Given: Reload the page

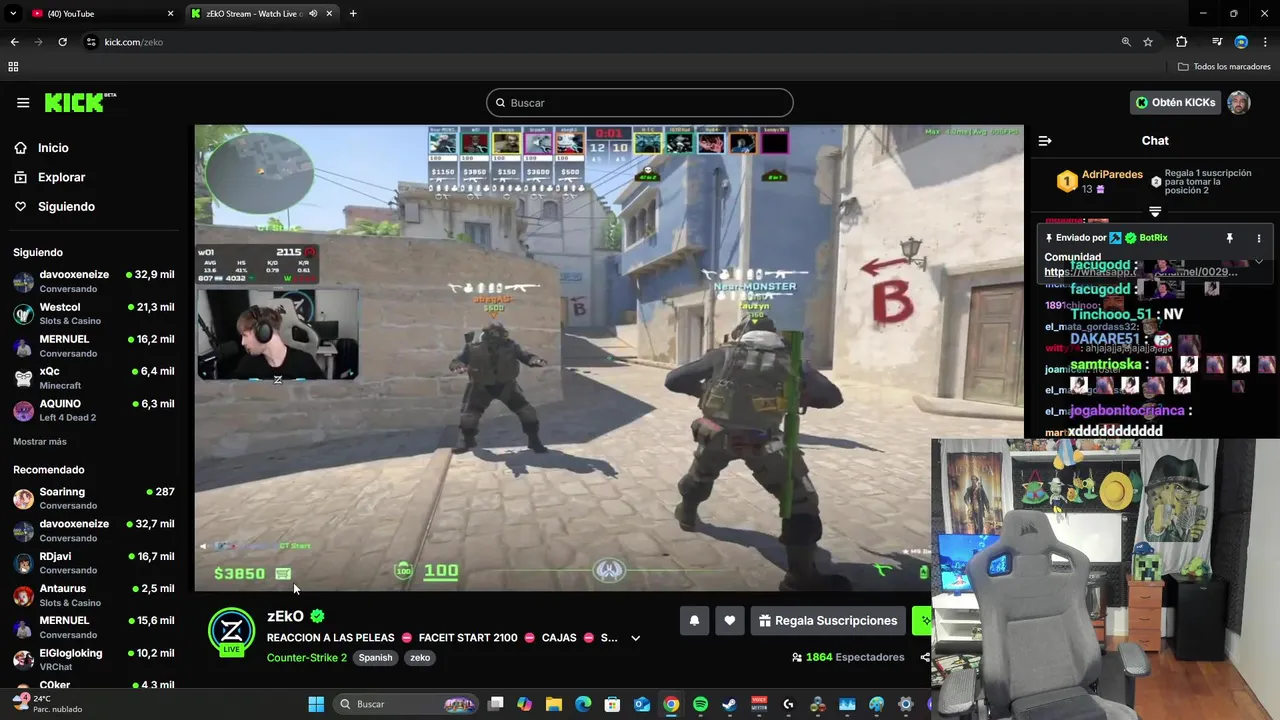Looking at the screenshot, I should click(x=62, y=42).
